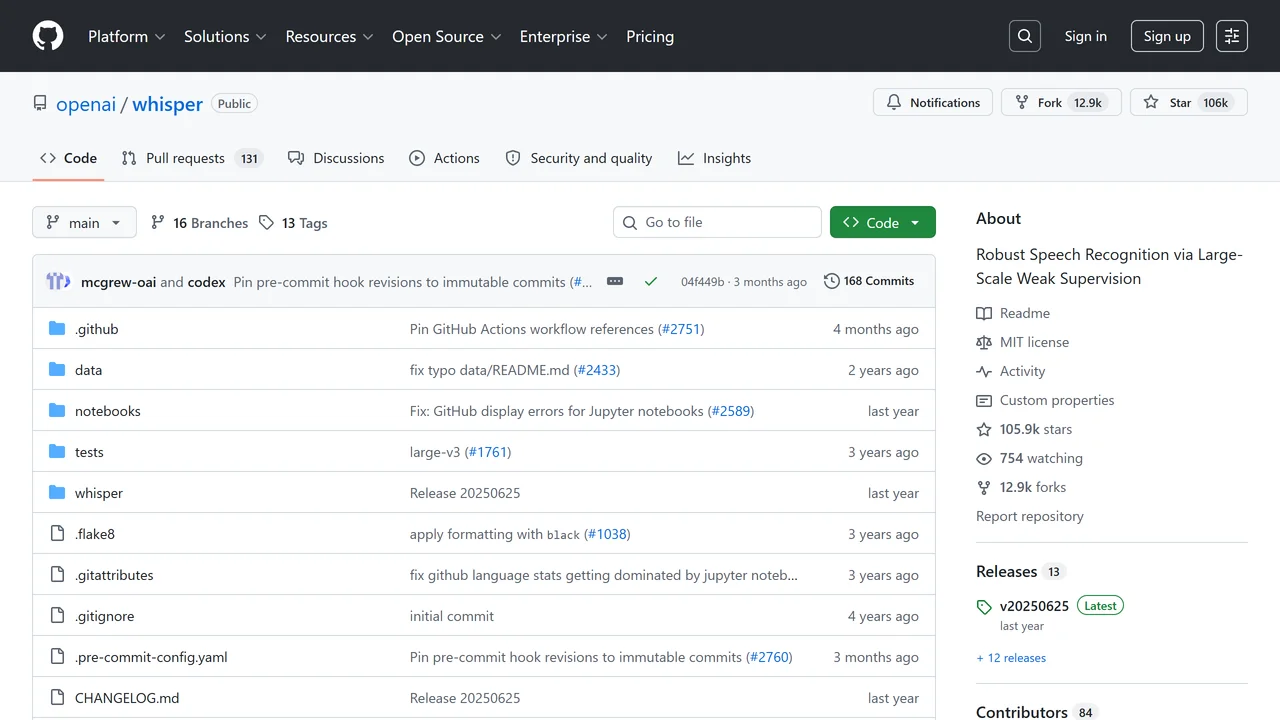
Task: Click the green commit status checkmark
Action: (x=651, y=281)
